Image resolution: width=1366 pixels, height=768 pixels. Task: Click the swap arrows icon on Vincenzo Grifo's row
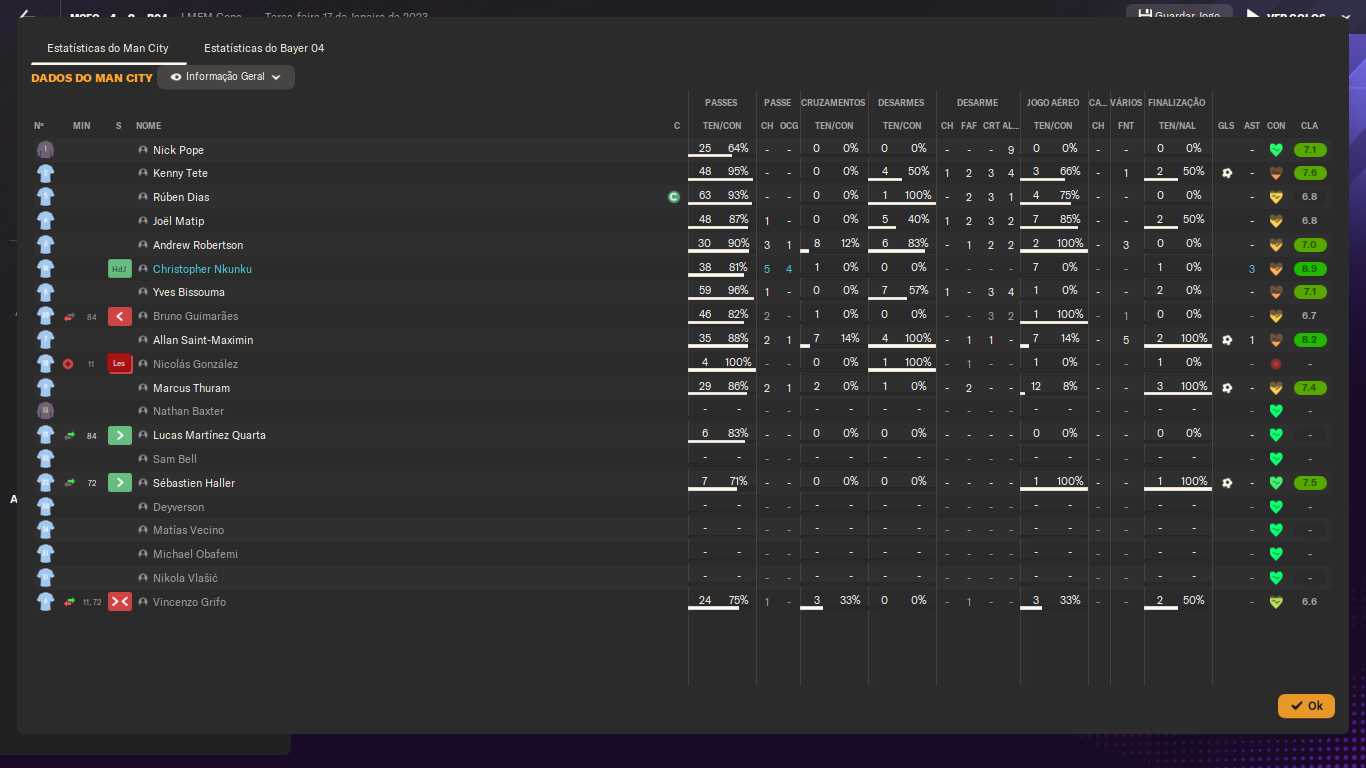pyautogui.click(x=70, y=602)
